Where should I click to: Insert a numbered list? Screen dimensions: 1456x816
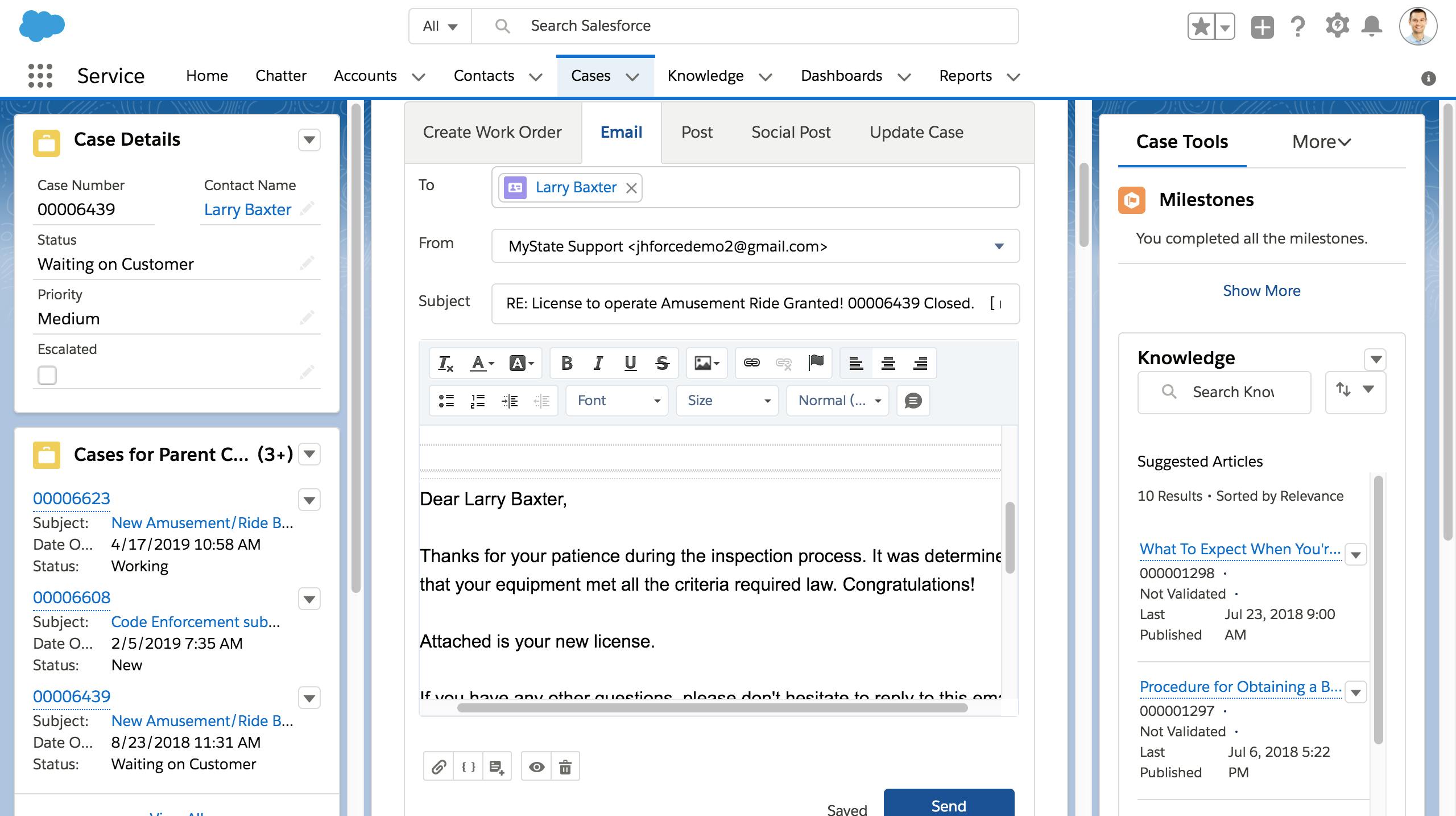[x=478, y=401]
